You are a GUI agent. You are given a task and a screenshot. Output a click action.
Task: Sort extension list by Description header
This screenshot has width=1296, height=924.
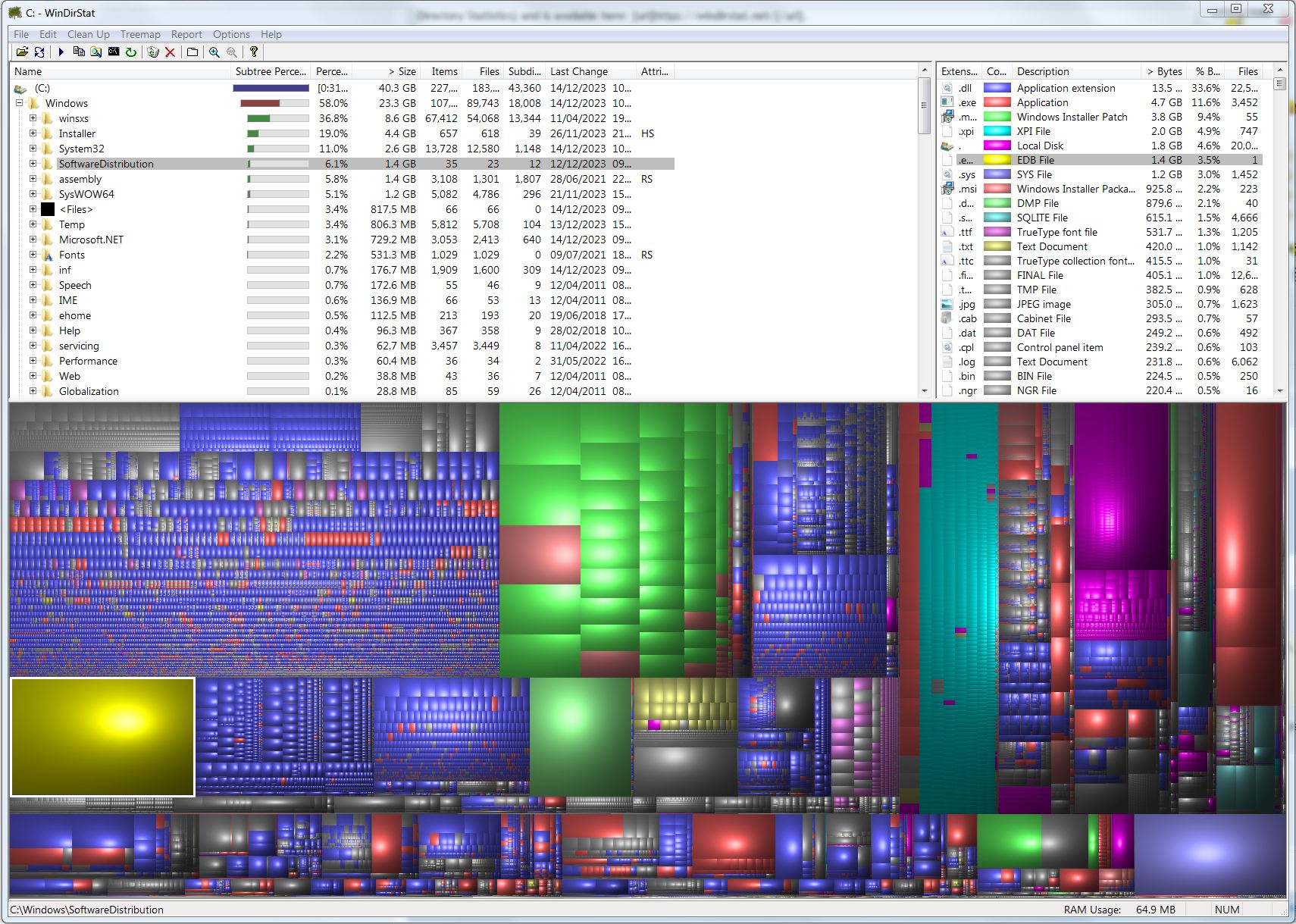[1076, 71]
